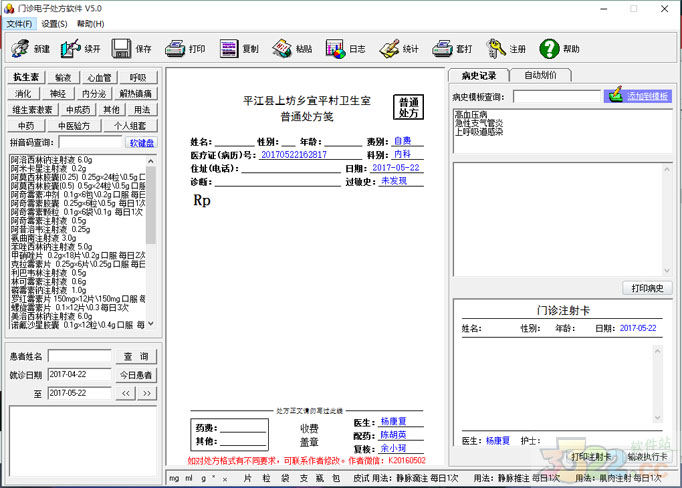Select 利巴韦林注射液 0.5g in drug list
Screen dimensions: 682x488
pyautogui.click(x=49, y=273)
